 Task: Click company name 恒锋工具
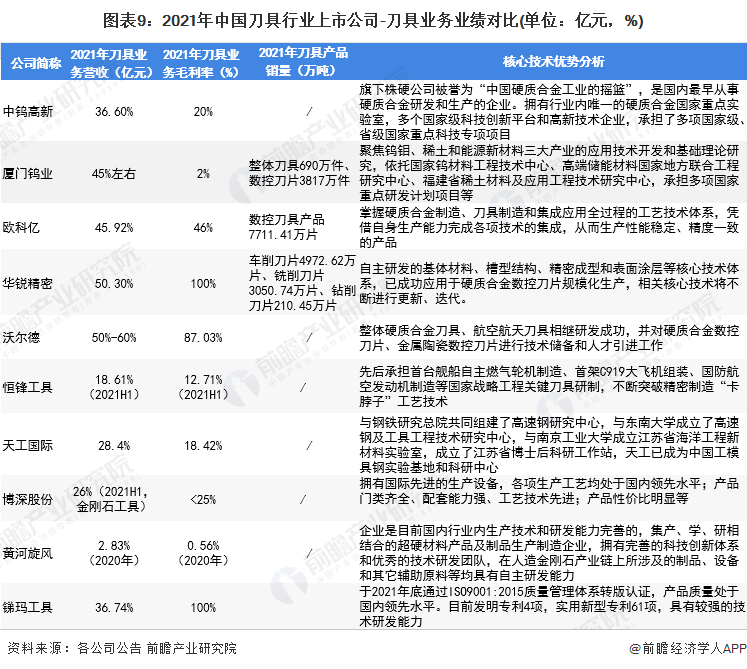click(28, 387)
